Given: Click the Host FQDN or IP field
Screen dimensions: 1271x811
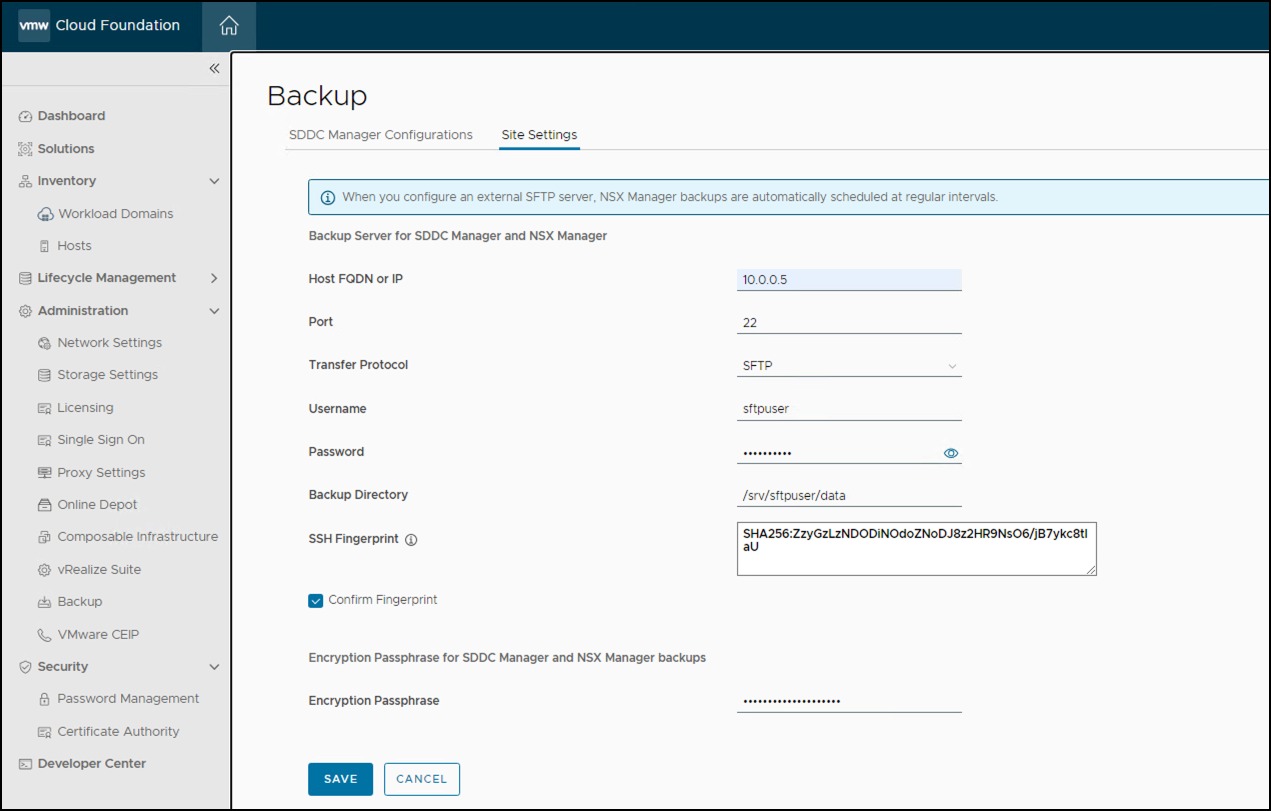Looking at the screenshot, I should click(x=849, y=280).
